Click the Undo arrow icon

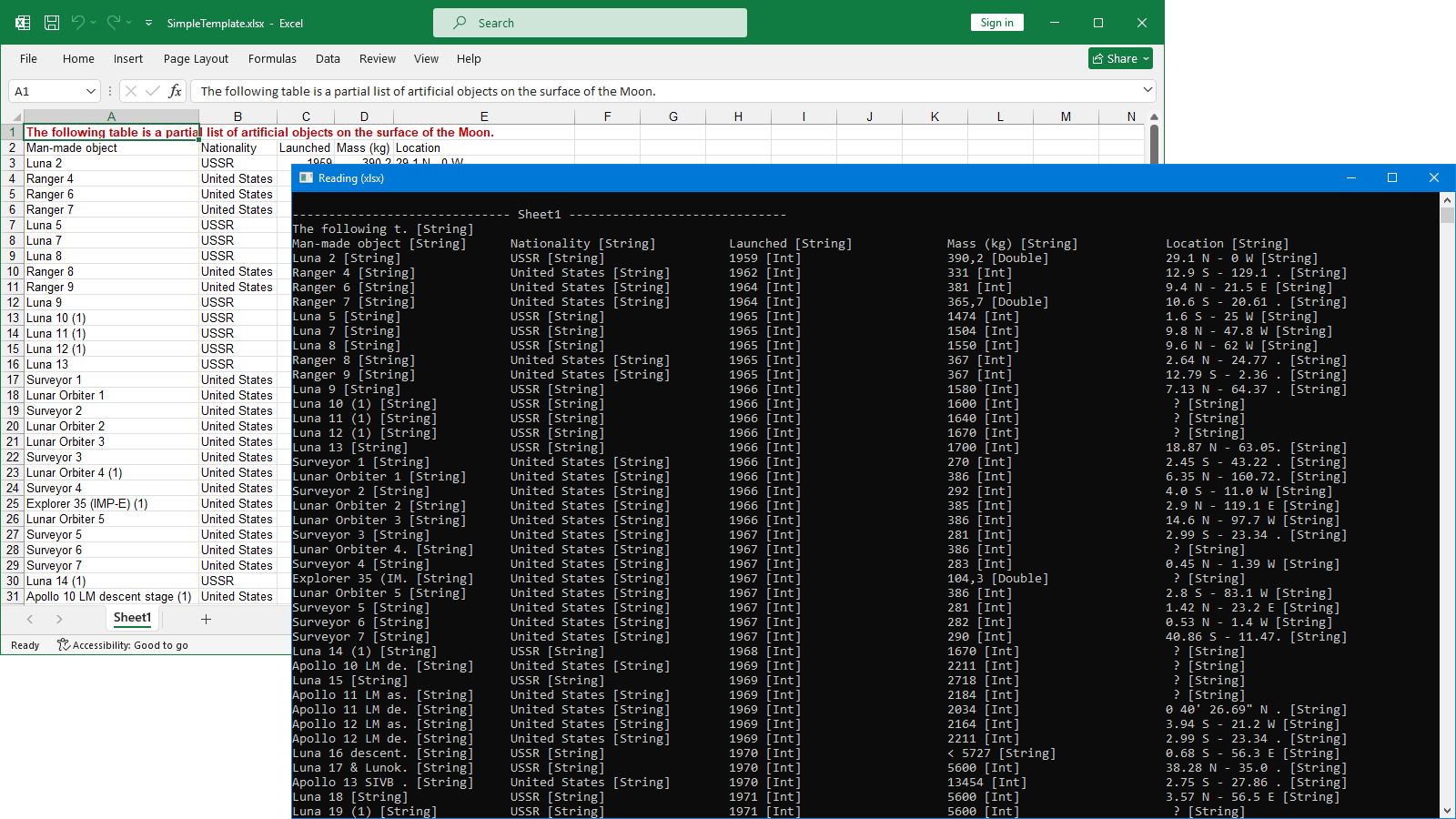click(78, 23)
